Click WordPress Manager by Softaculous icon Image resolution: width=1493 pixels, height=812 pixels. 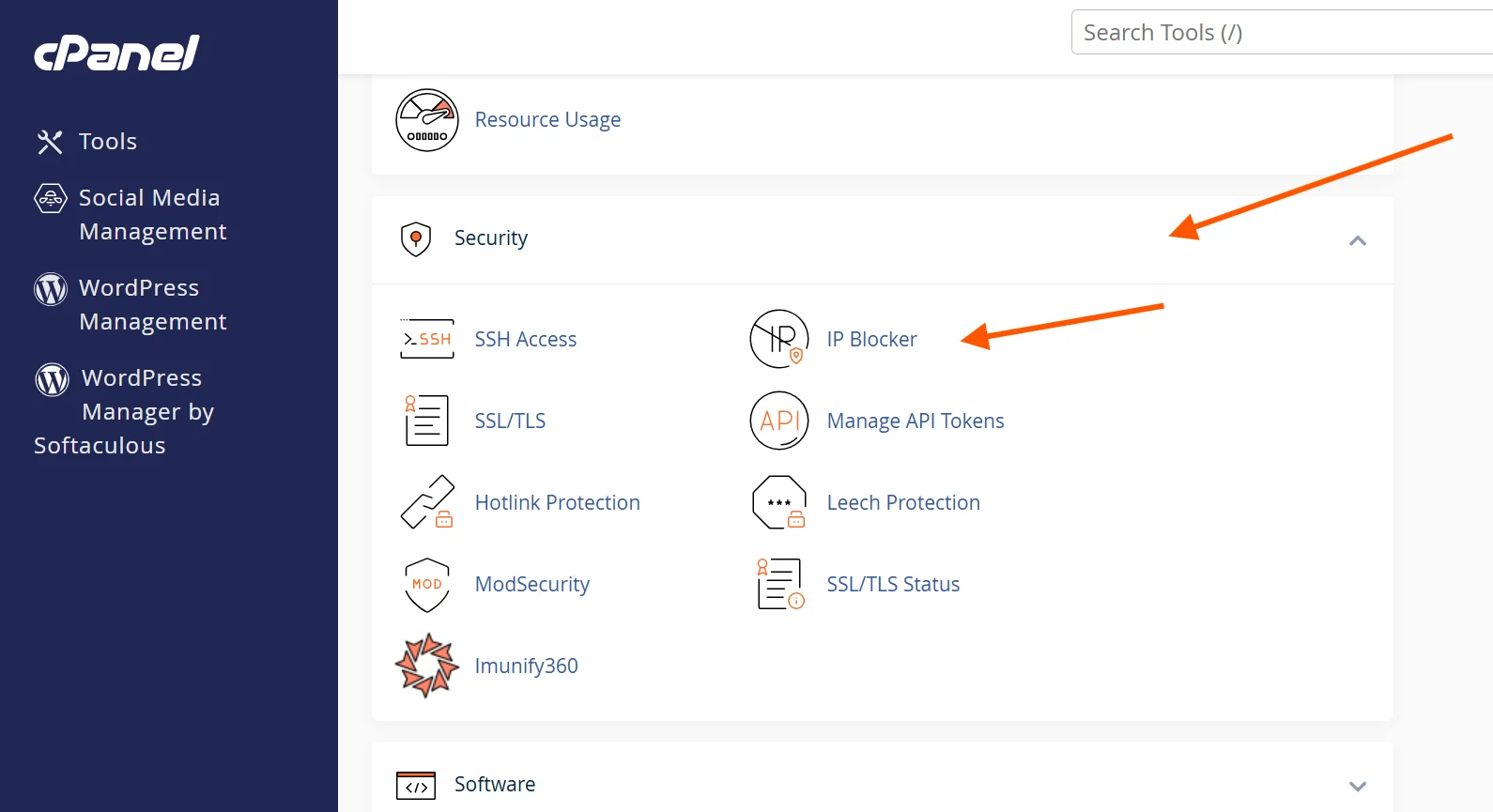[53, 379]
